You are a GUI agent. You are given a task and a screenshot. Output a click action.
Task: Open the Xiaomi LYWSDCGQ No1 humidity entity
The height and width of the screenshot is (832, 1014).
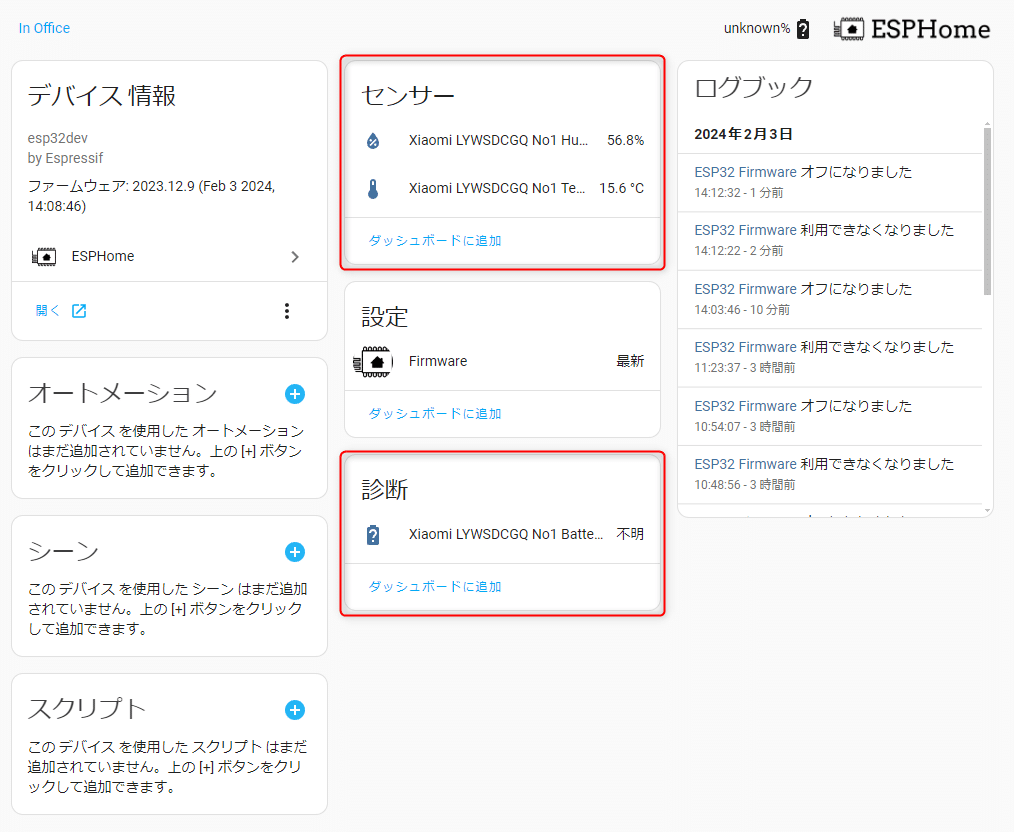pyautogui.click(x=502, y=140)
